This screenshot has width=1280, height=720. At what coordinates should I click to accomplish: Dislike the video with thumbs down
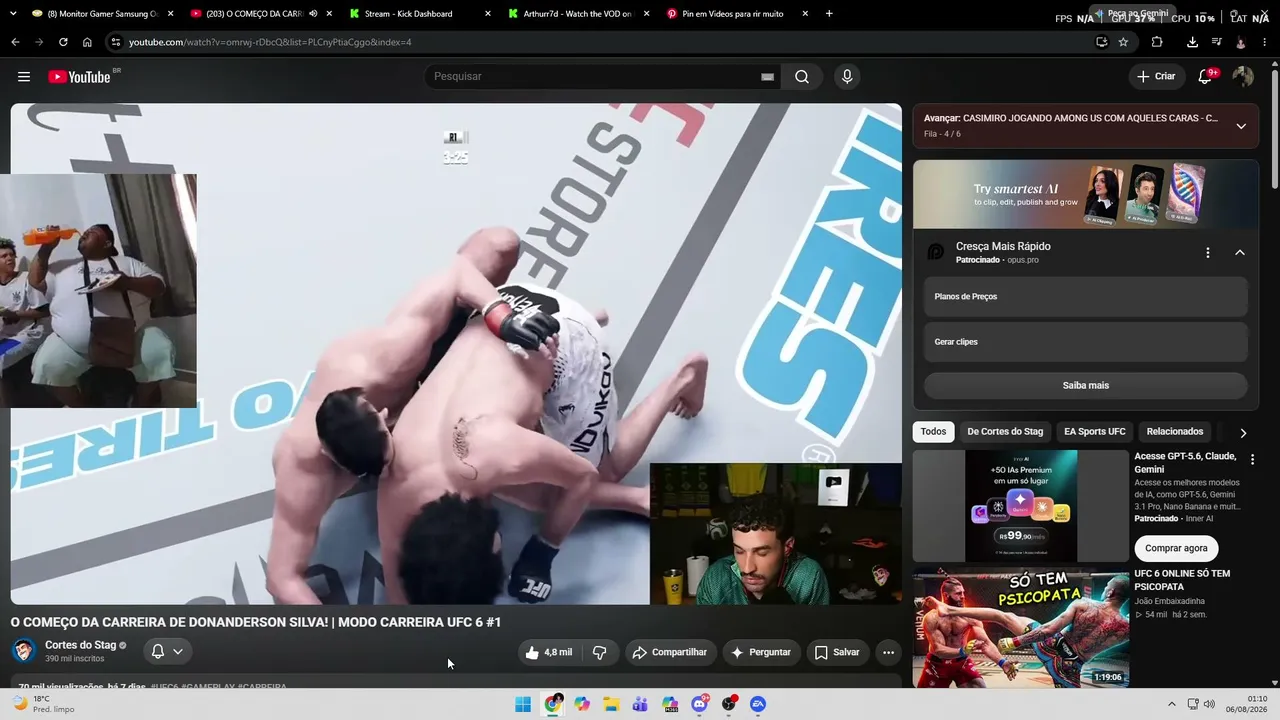coord(600,652)
